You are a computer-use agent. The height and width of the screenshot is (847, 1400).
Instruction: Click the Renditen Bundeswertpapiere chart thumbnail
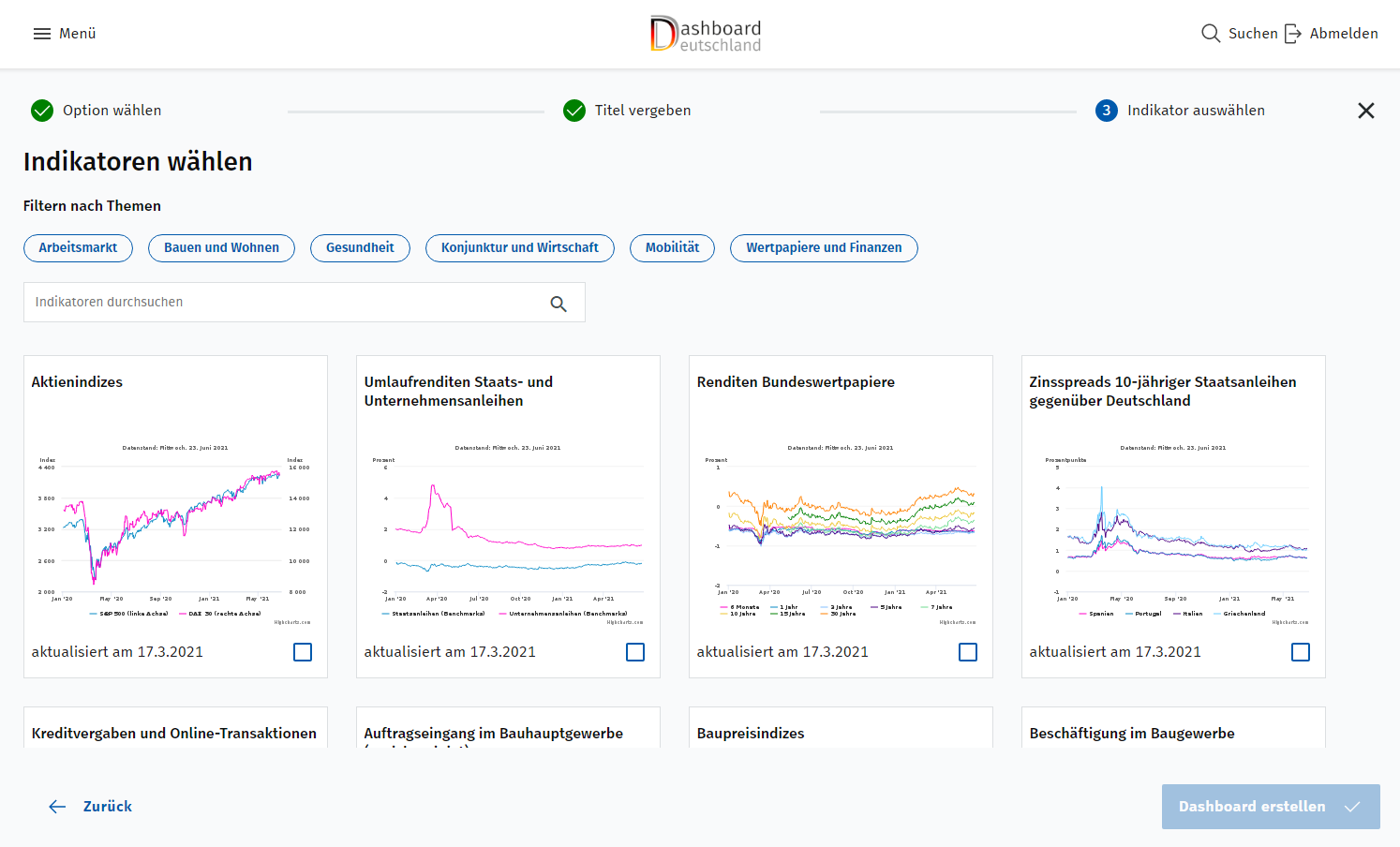click(841, 534)
